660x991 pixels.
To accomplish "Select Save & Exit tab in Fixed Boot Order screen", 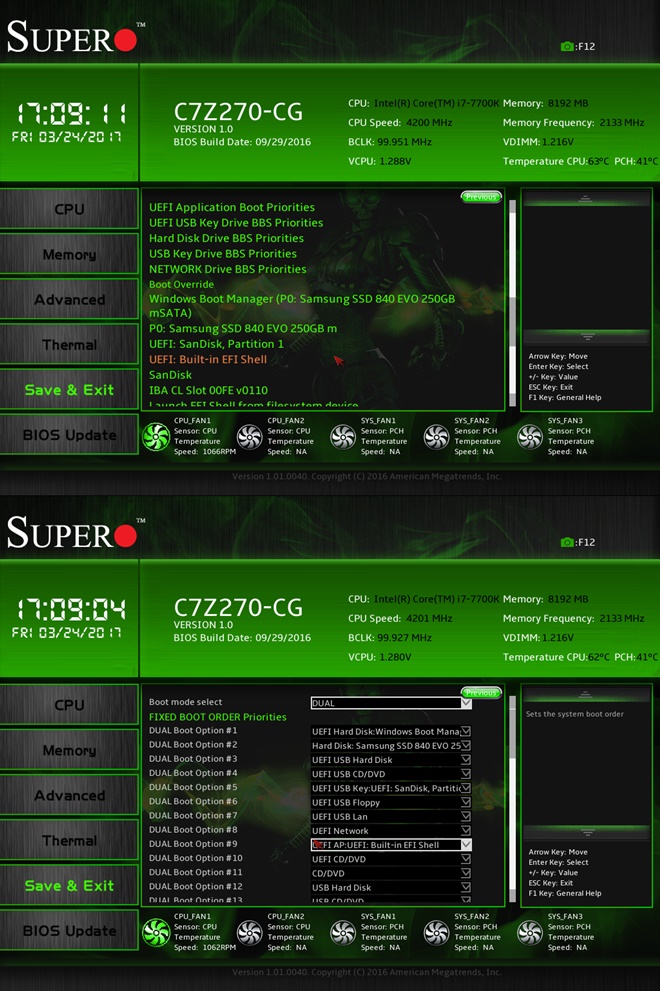I will pyautogui.click(x=69, y=885).
